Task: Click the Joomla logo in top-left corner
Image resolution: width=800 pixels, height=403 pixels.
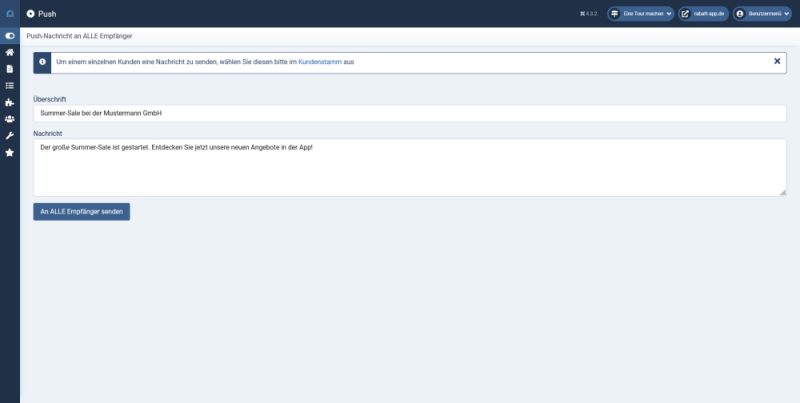Action: tap(9, 14)
